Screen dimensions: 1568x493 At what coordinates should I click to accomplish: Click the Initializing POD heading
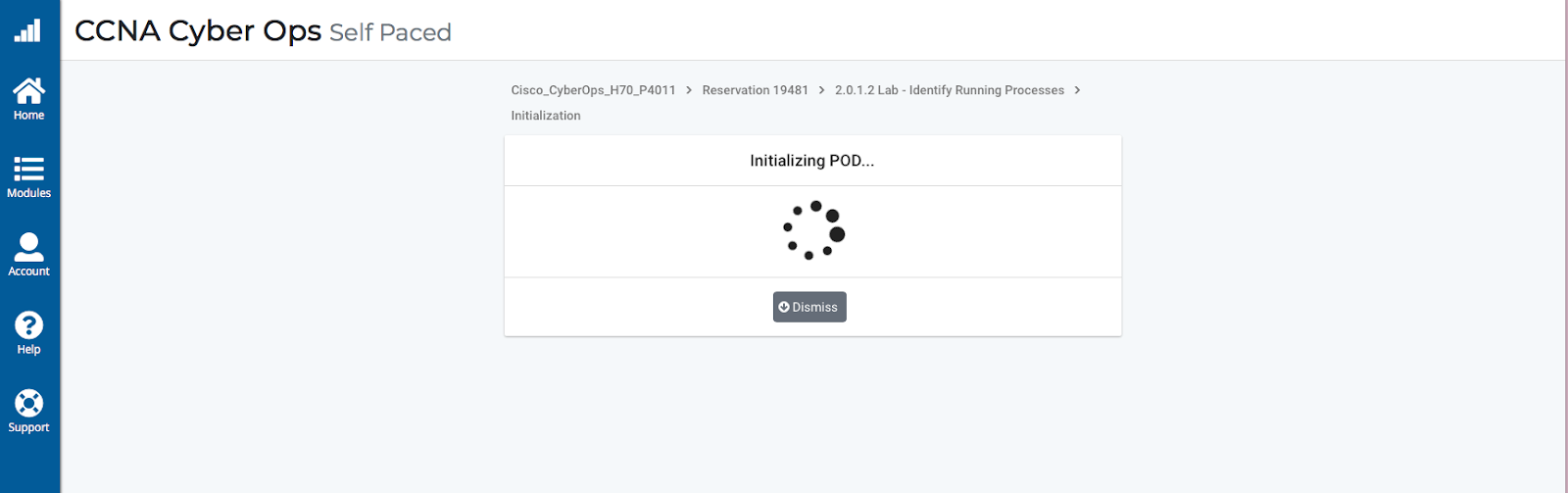click(x=812, y=161)
